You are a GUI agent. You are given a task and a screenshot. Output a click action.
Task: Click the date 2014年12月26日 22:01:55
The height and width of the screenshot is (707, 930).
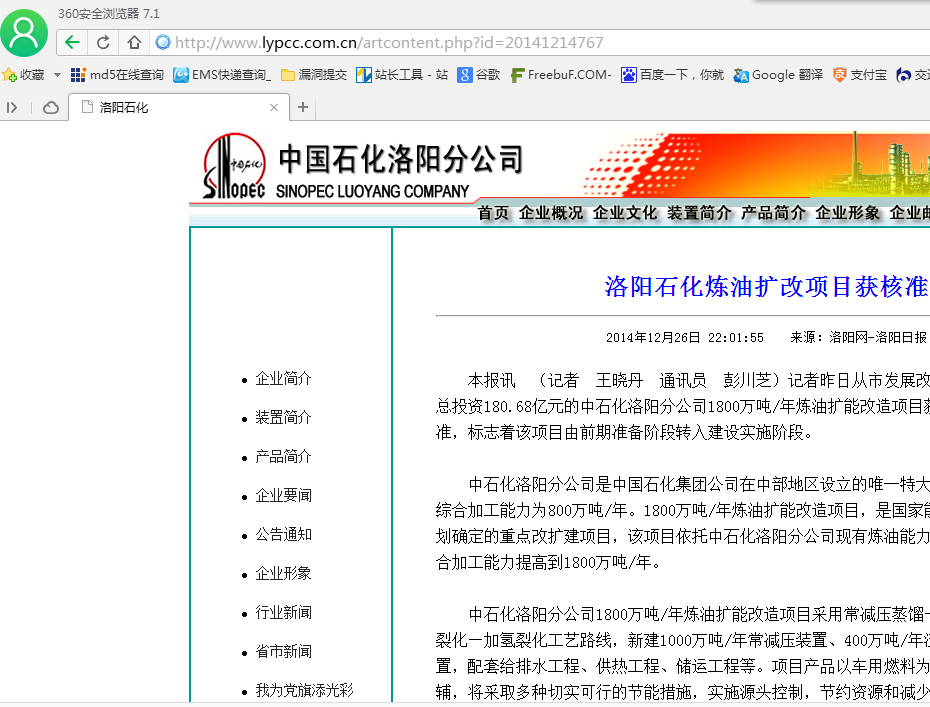pos(684,337)
